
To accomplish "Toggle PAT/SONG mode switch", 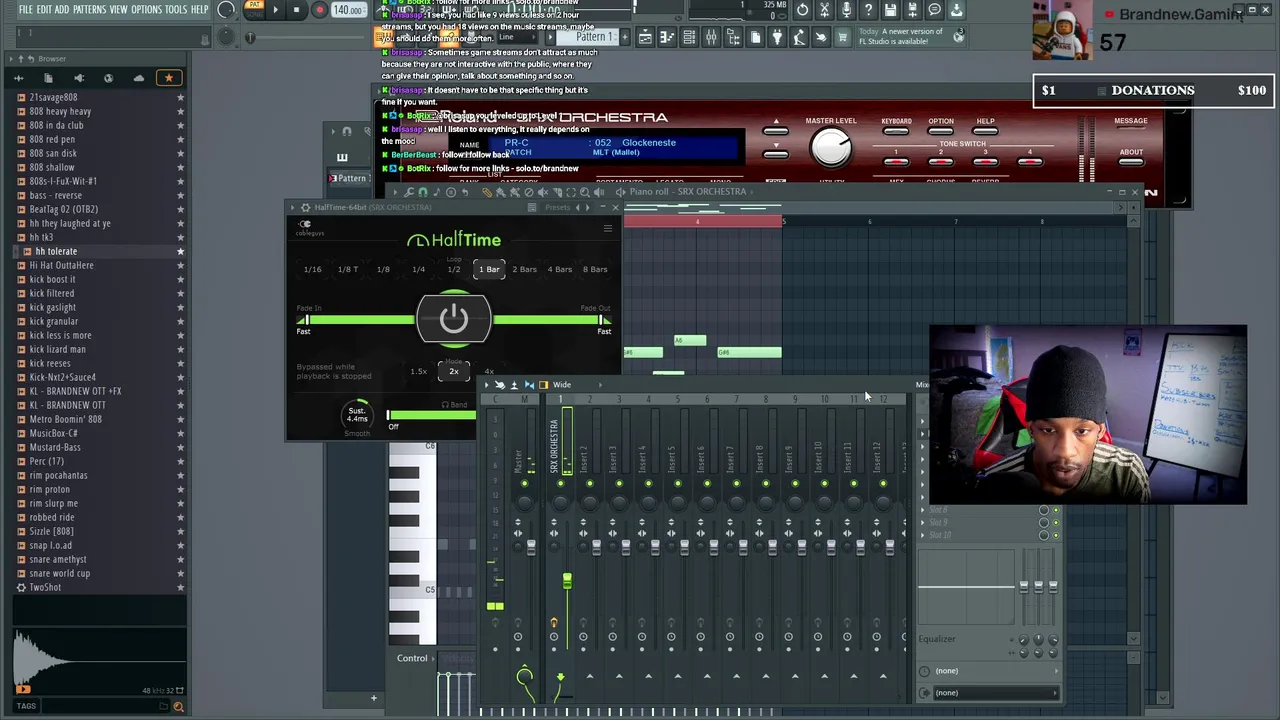I will [252, 10].
